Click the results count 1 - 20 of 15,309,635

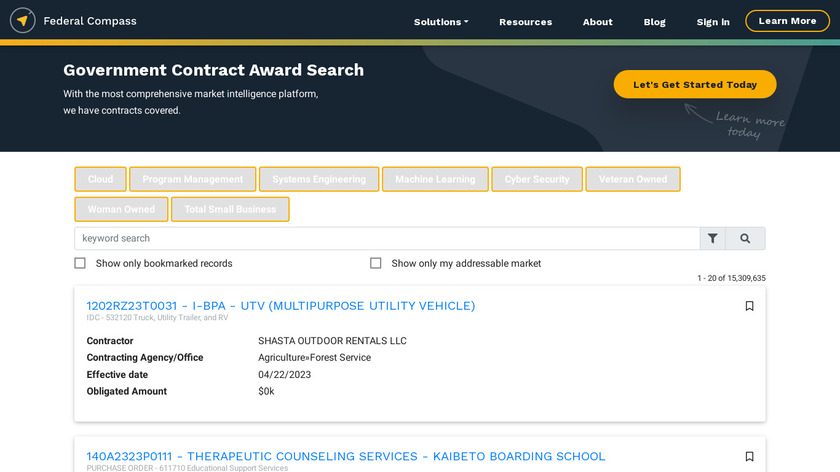coord(731,278)
